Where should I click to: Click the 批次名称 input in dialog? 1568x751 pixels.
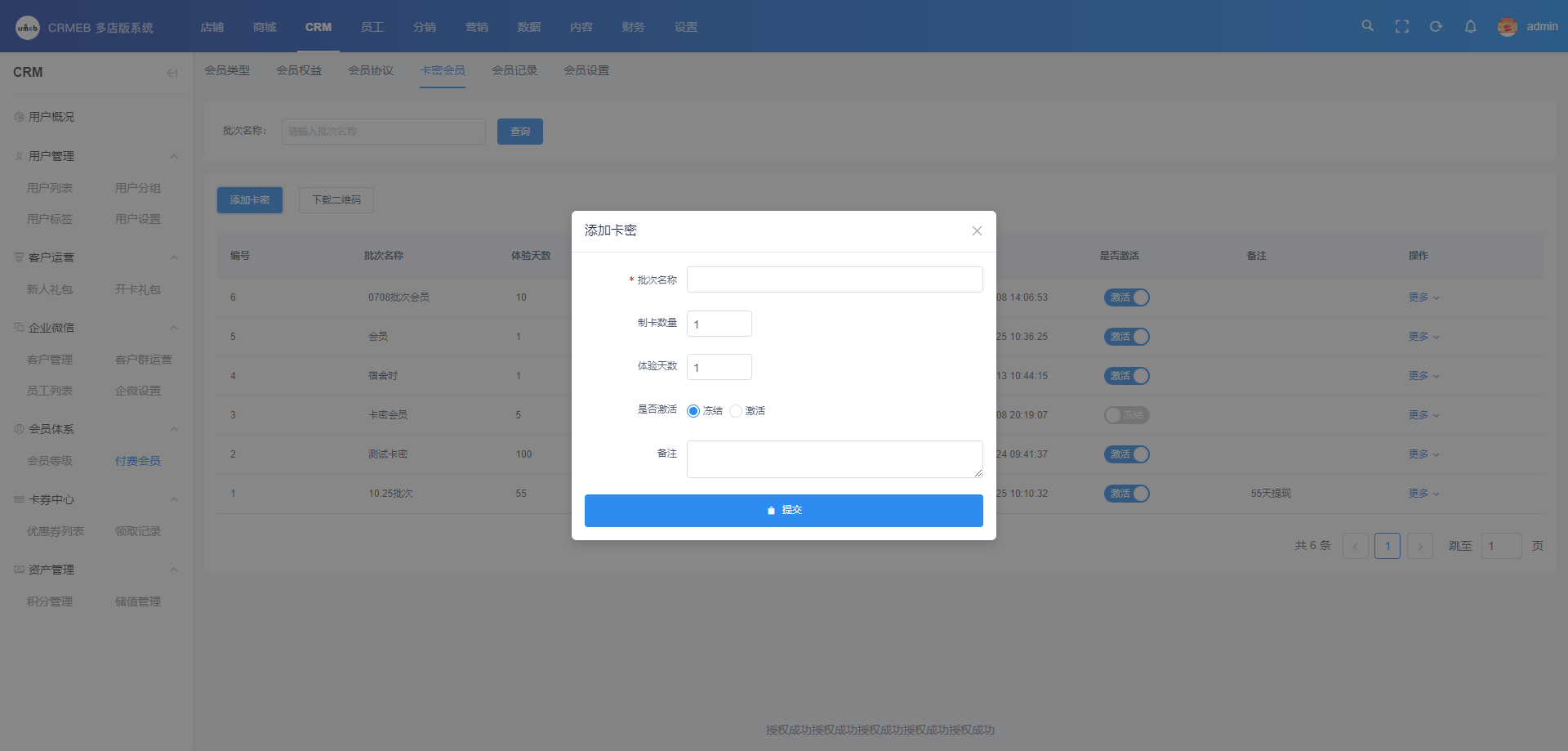pyautogui.click(x=834, y=279)
